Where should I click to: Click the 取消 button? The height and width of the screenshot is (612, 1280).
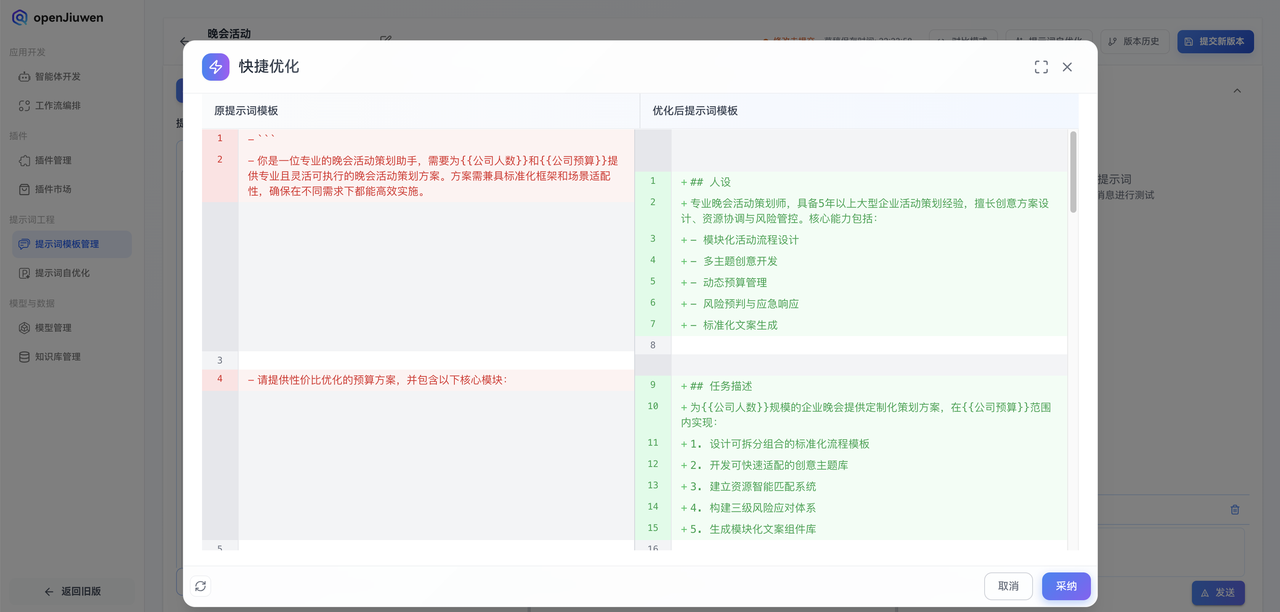coord(1008,586)
